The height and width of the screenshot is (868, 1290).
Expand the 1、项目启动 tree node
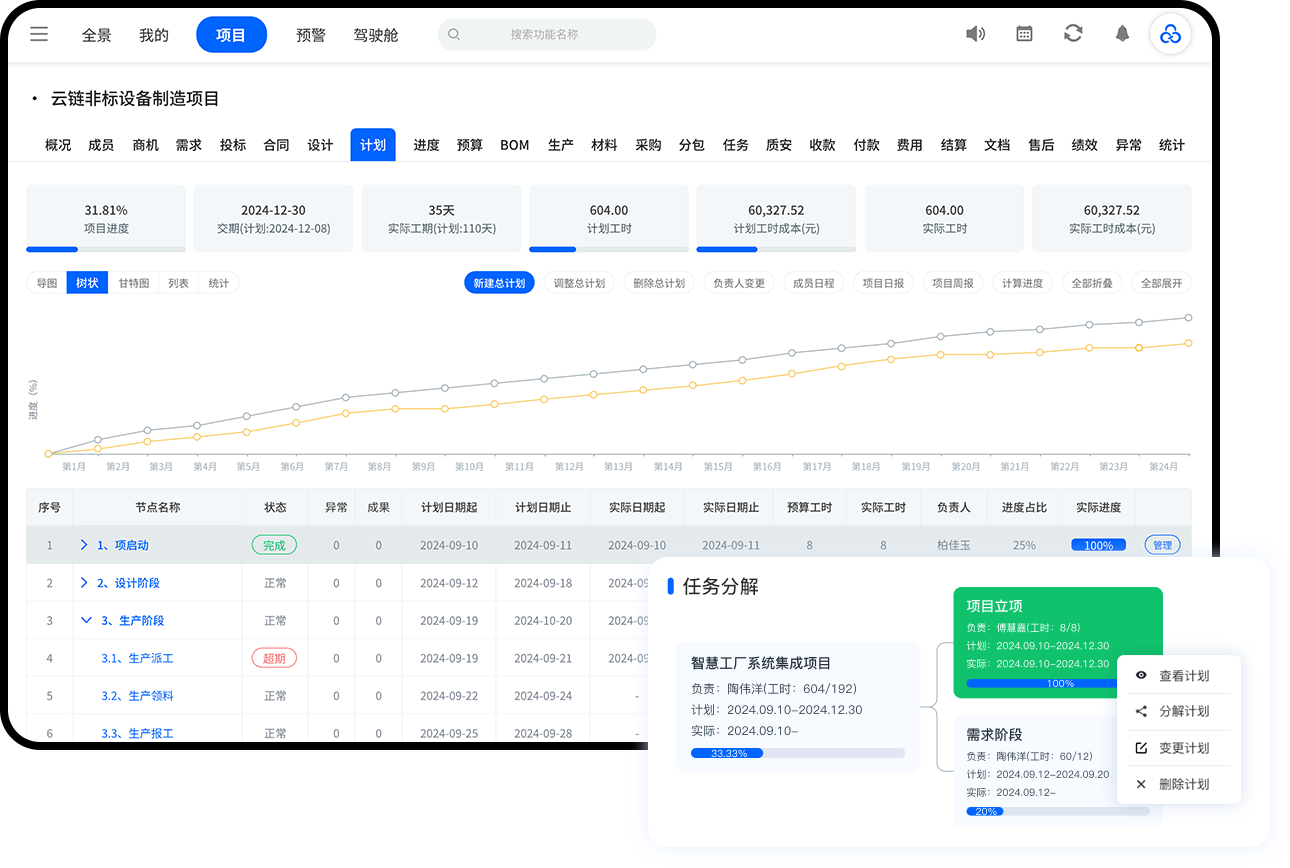84,545
